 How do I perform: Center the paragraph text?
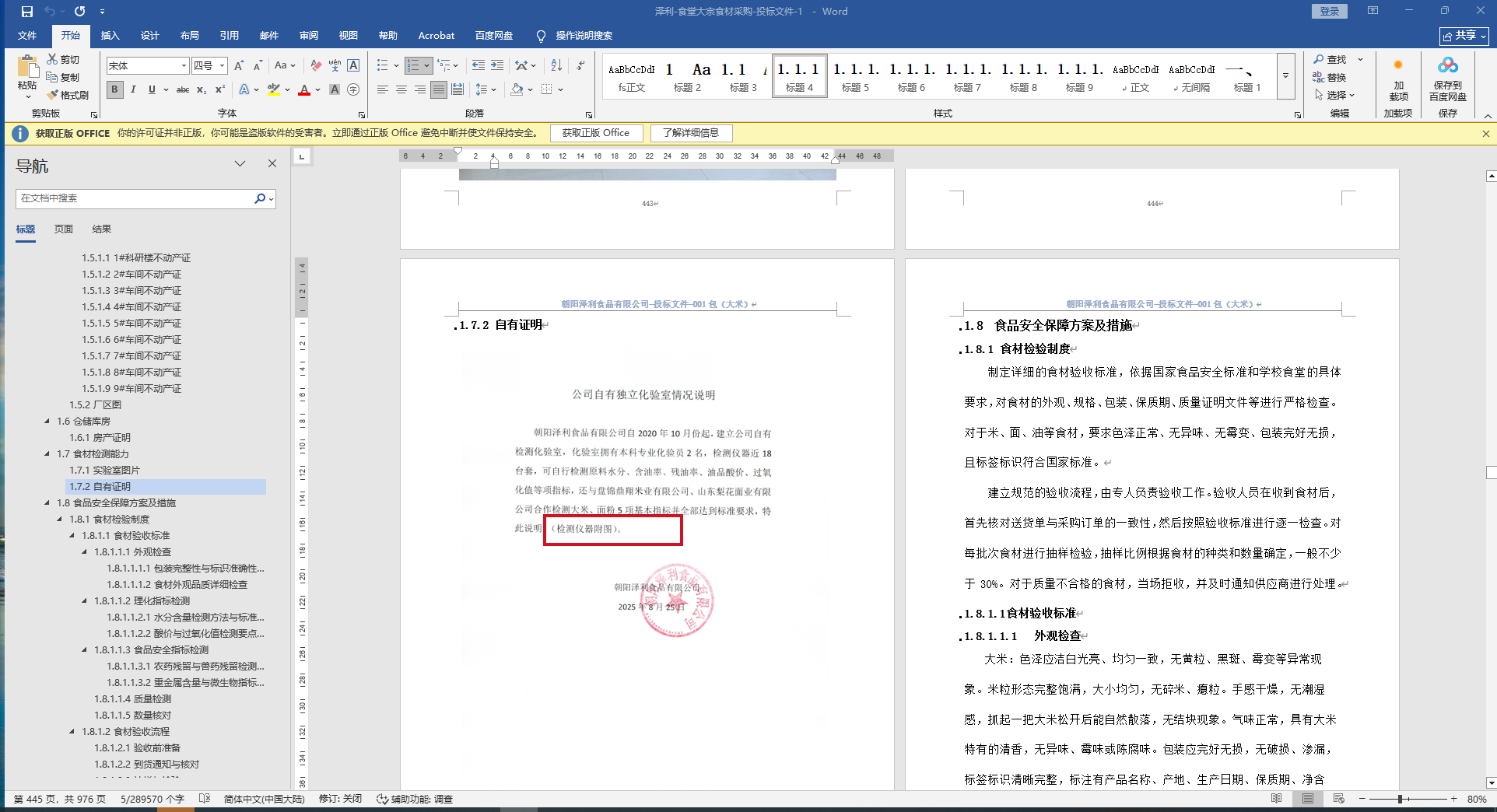point(401,89)
